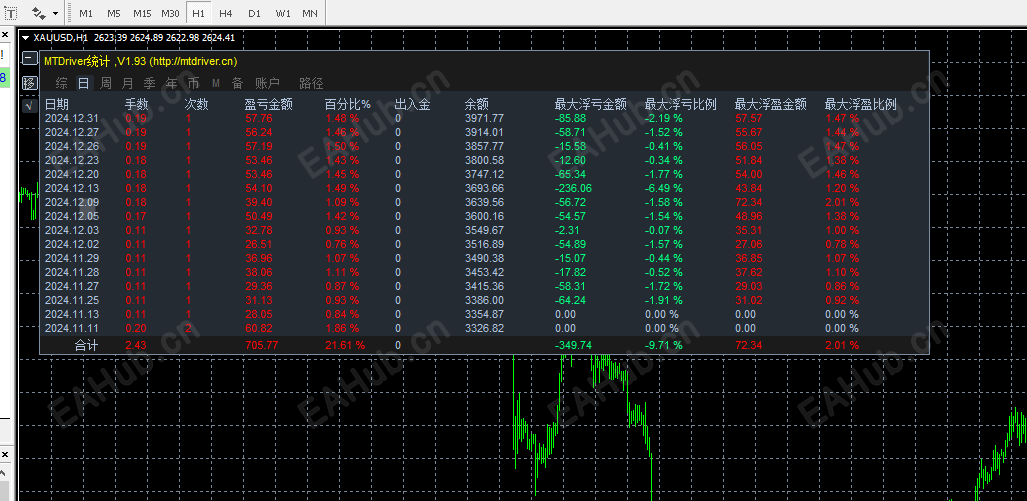Collapse the MTDriver panel with minus button

pyautogui.click(x=29, y=59)
